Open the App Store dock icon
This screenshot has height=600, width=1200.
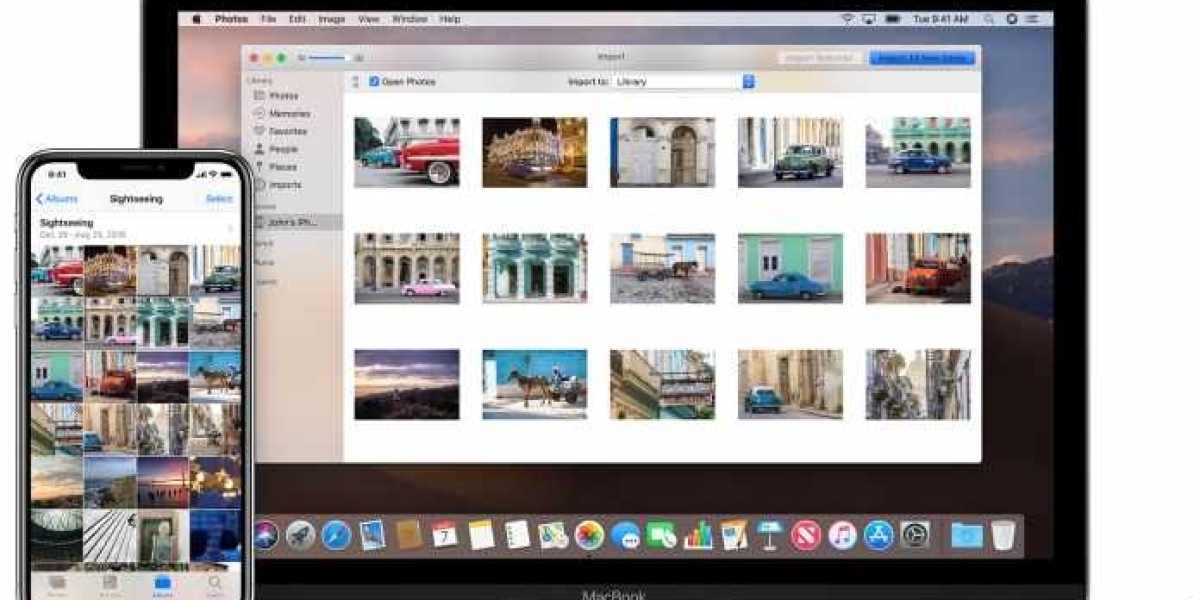click(878, 535)
